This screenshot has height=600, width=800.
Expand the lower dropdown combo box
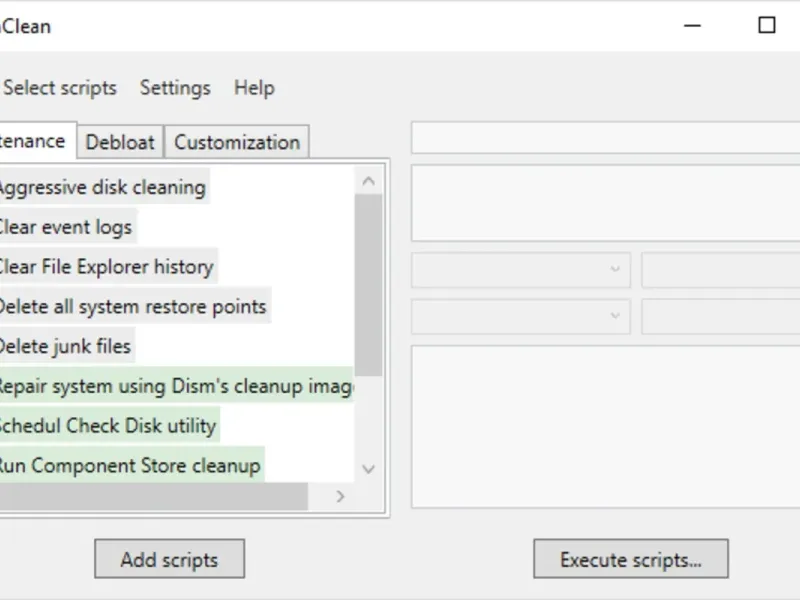[x=520, y=316]
